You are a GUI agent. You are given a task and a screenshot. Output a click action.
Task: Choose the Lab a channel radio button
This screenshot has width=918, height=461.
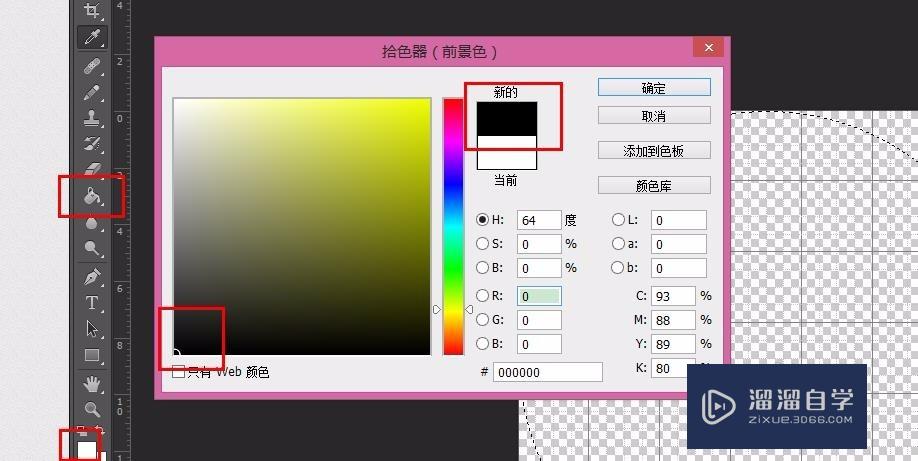pyautogui.click(x=618, y=243)
